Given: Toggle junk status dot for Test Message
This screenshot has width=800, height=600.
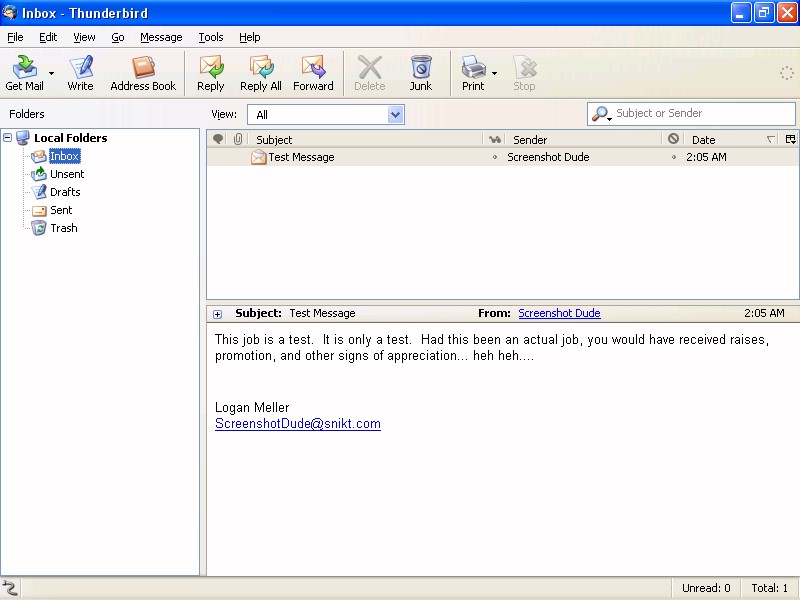Looking at the screenshot, I should (x=673, y=157).
